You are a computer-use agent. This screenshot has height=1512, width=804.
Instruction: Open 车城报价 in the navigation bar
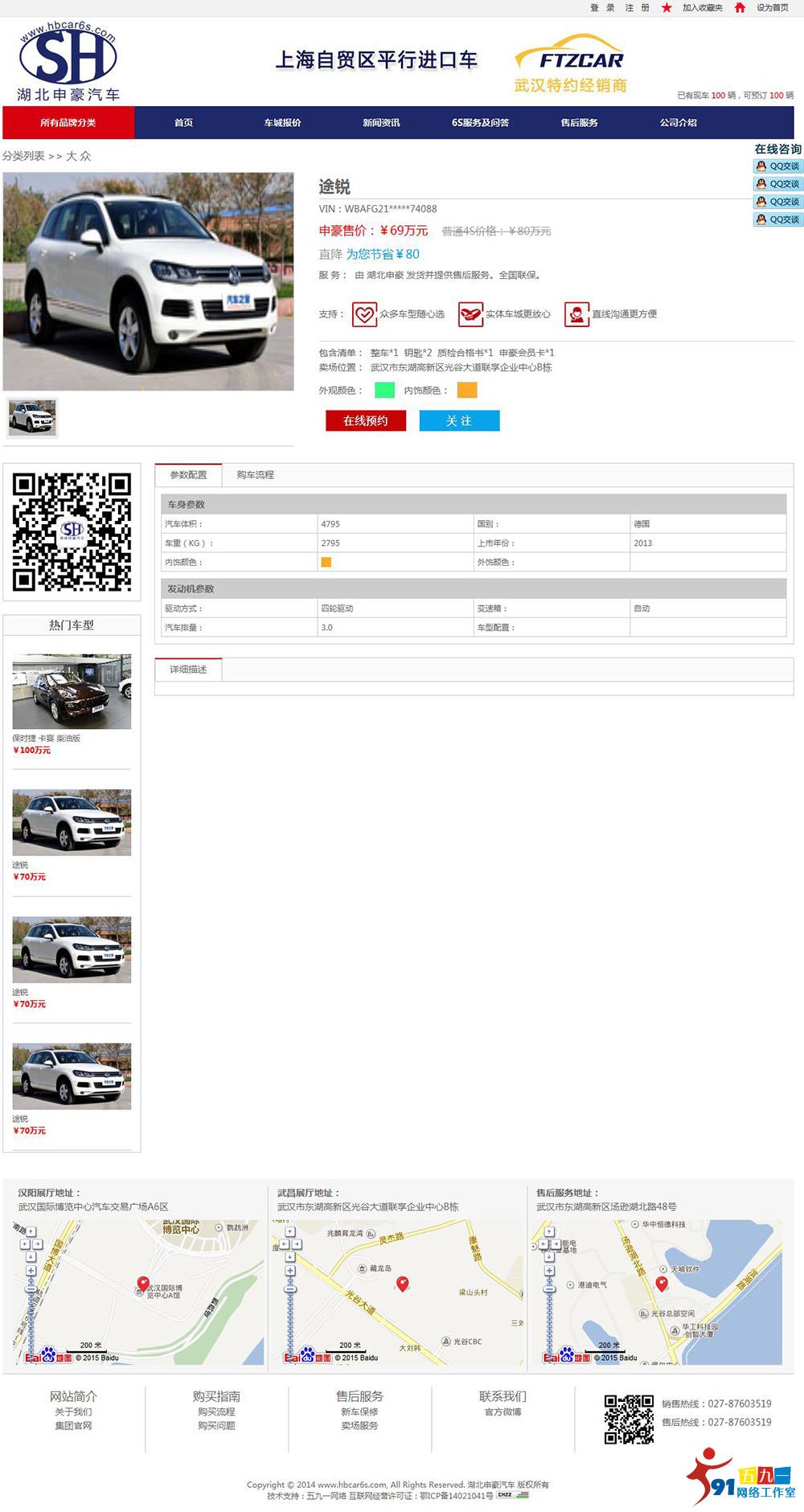(x=282, y=123)
